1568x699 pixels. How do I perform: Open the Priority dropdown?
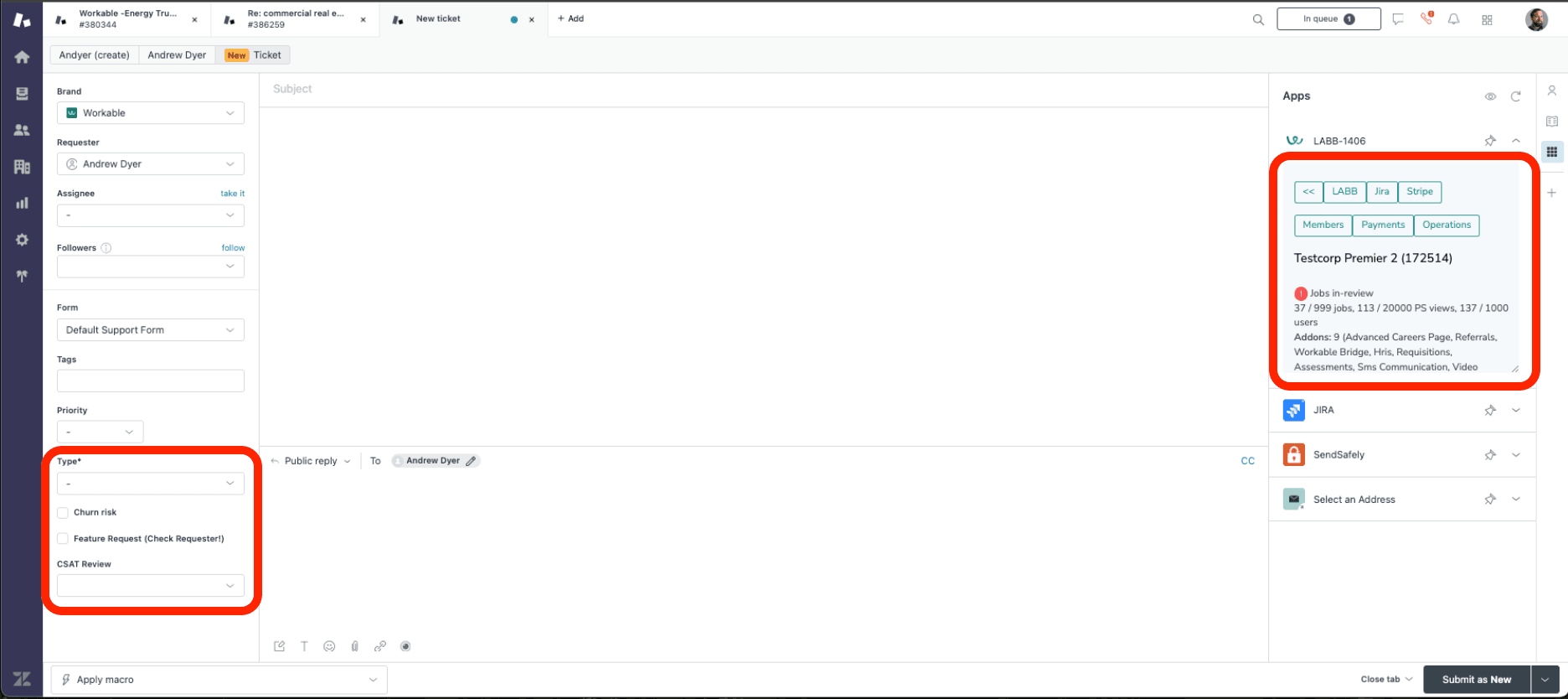click(x=101, y=432)
